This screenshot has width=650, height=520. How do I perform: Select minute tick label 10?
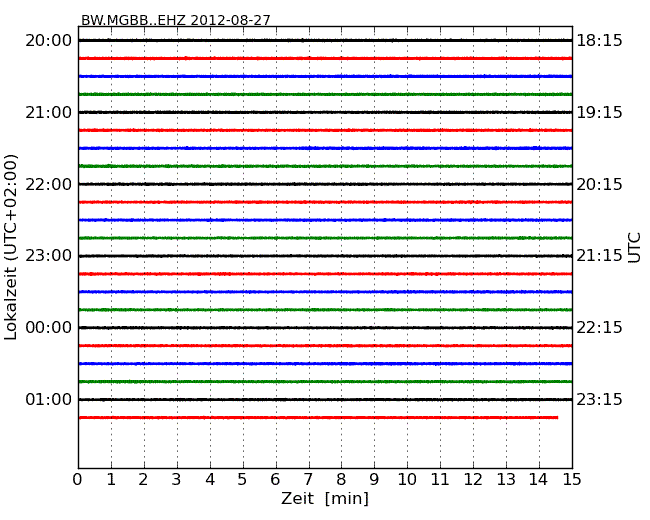[x=407, y=479]
